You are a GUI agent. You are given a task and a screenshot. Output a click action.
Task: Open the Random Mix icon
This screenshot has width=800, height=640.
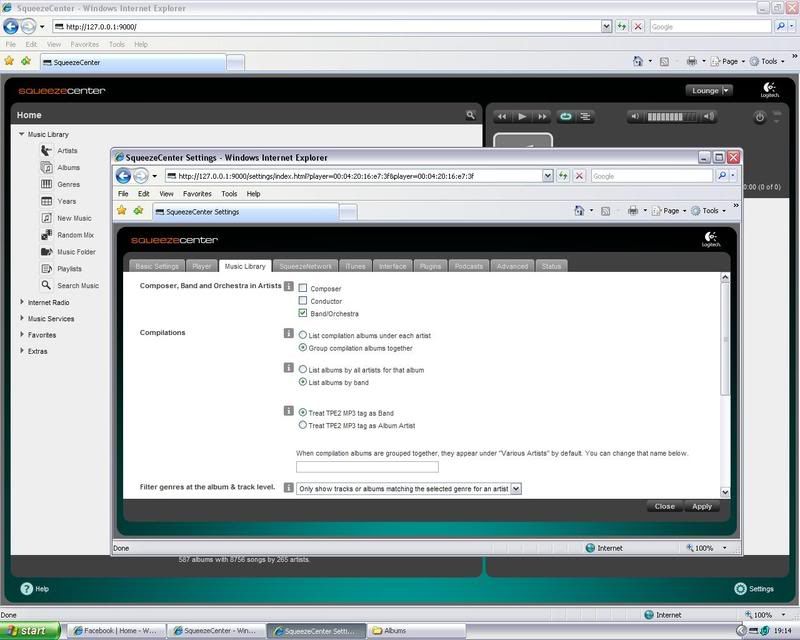click(x=47, y=235)
